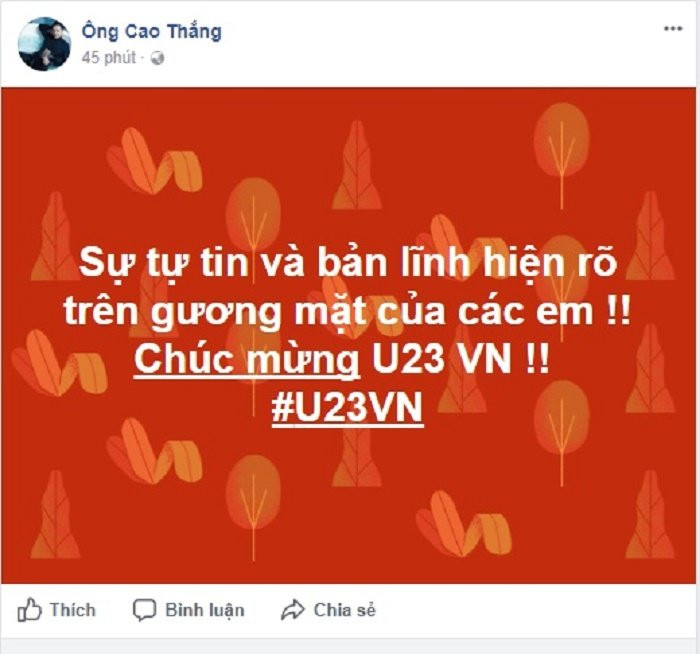
Task: Click the line starting Sự tự tin
Action: pos(348,262)
